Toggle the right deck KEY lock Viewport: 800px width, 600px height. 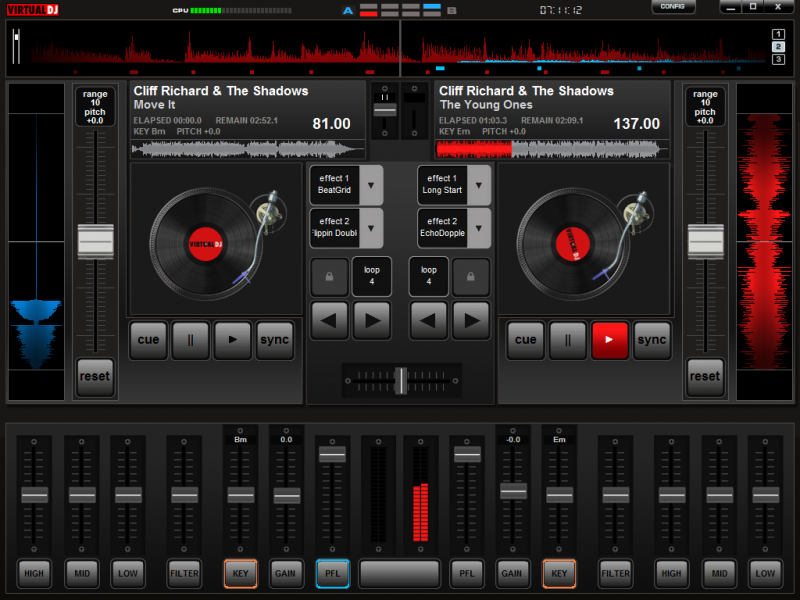click(559, 573)
